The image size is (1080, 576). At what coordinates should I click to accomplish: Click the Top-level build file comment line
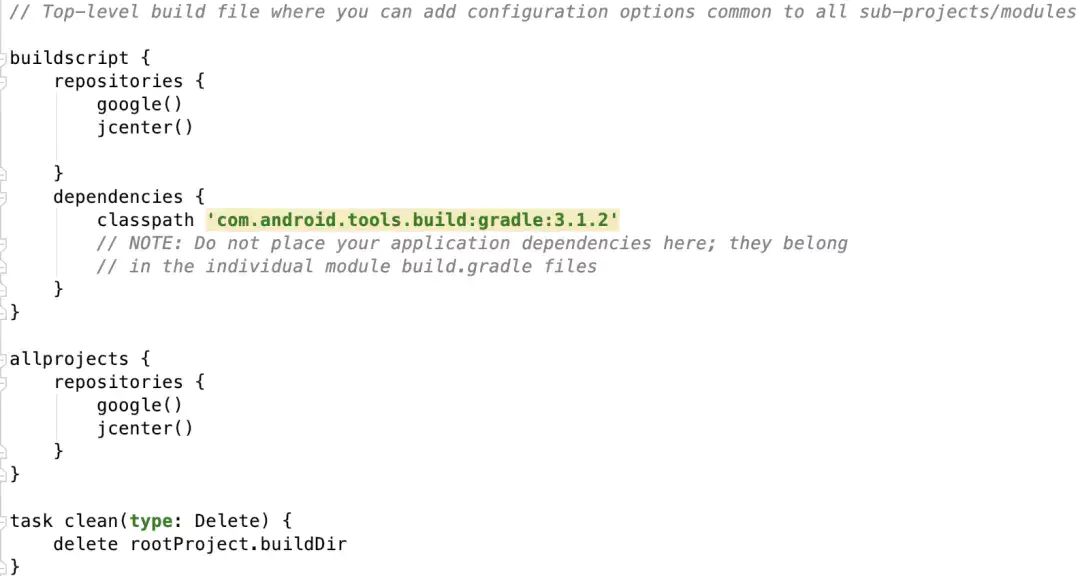pyautogui.click(x=540, y=12)
